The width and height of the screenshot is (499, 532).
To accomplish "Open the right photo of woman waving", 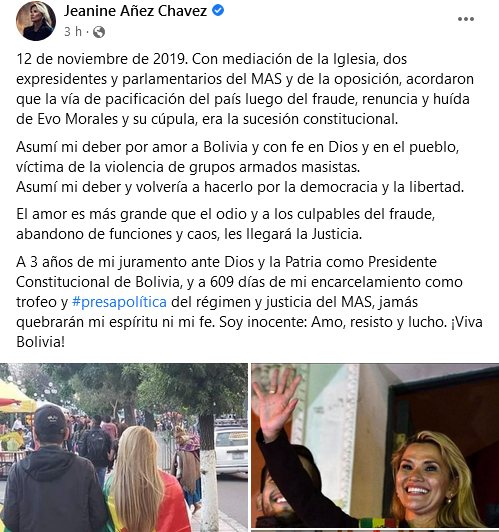I will (x=375, y=445).
